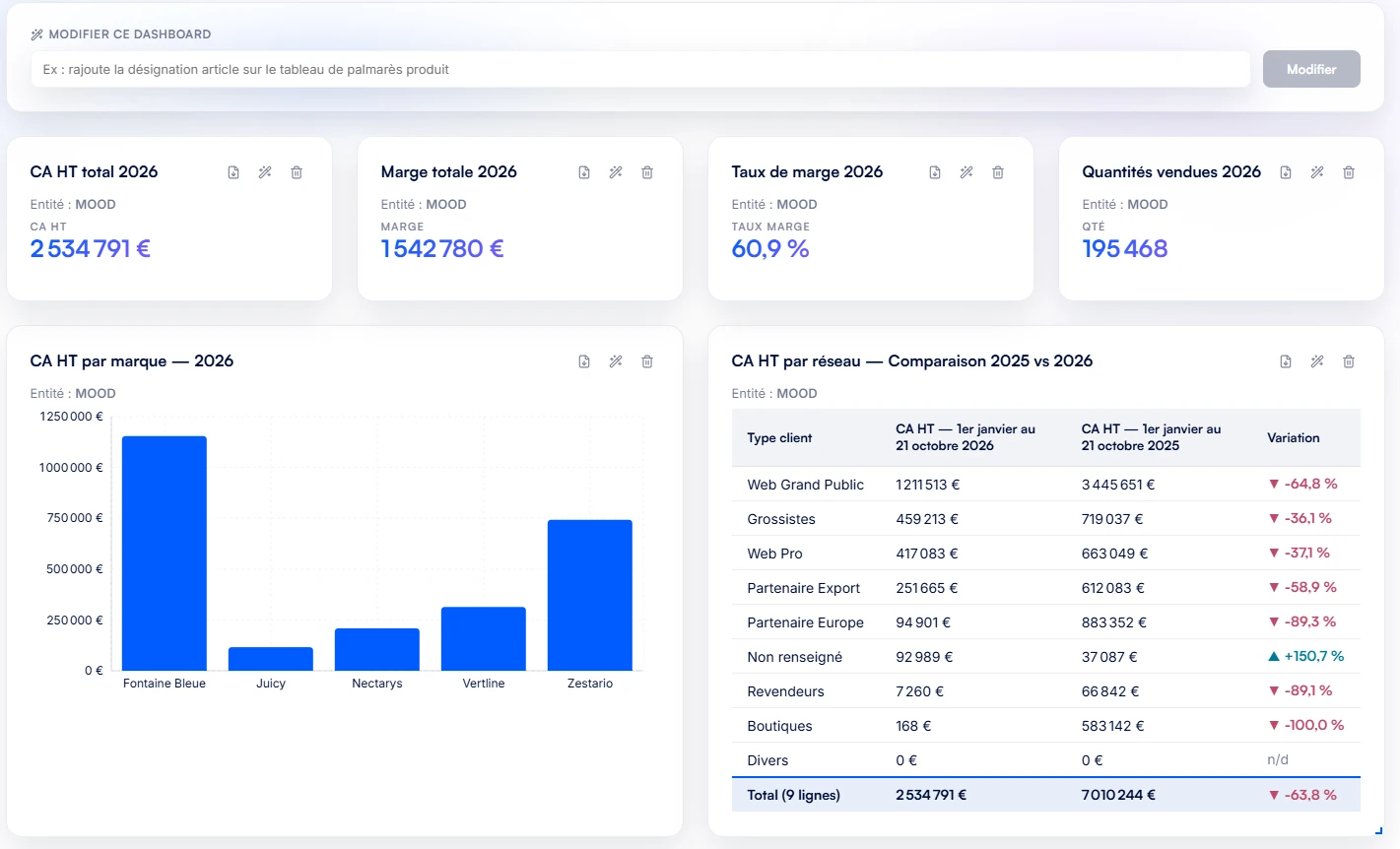1400x849 pixels.
Task: Export the CA HT par réseau comparison table
Action: point(1286,361)
